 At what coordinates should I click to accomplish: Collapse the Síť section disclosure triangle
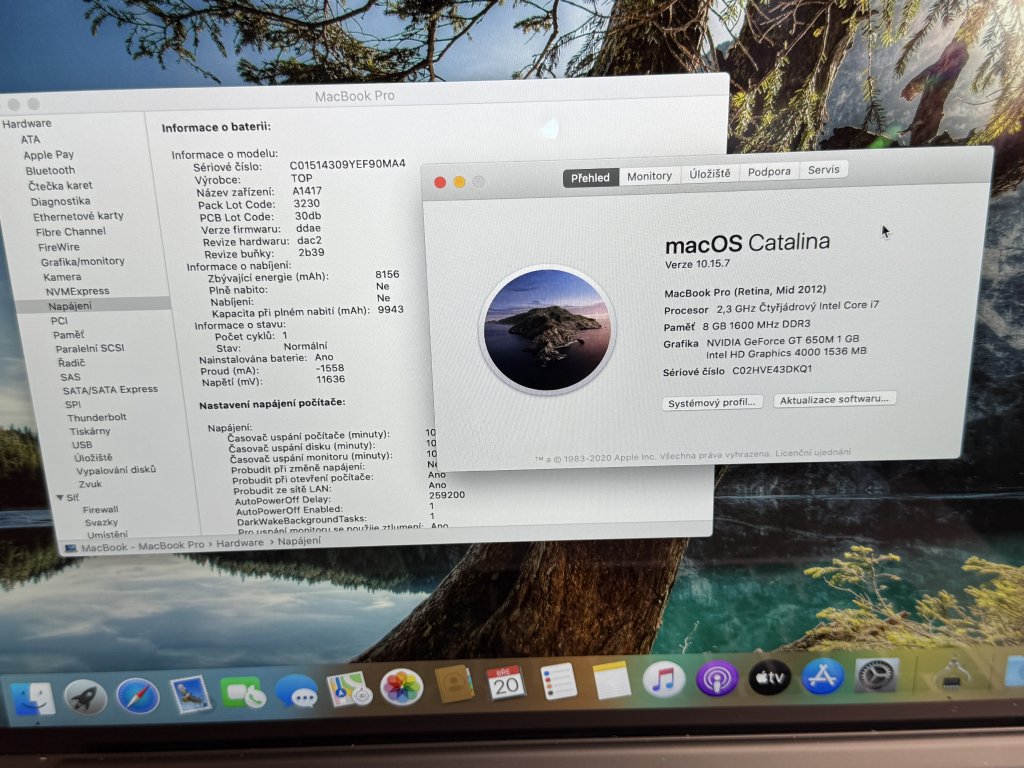[x=61, y=498]
